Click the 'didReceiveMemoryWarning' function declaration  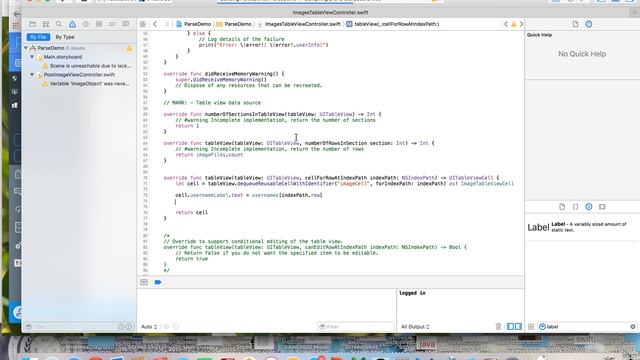coord(224,74)
